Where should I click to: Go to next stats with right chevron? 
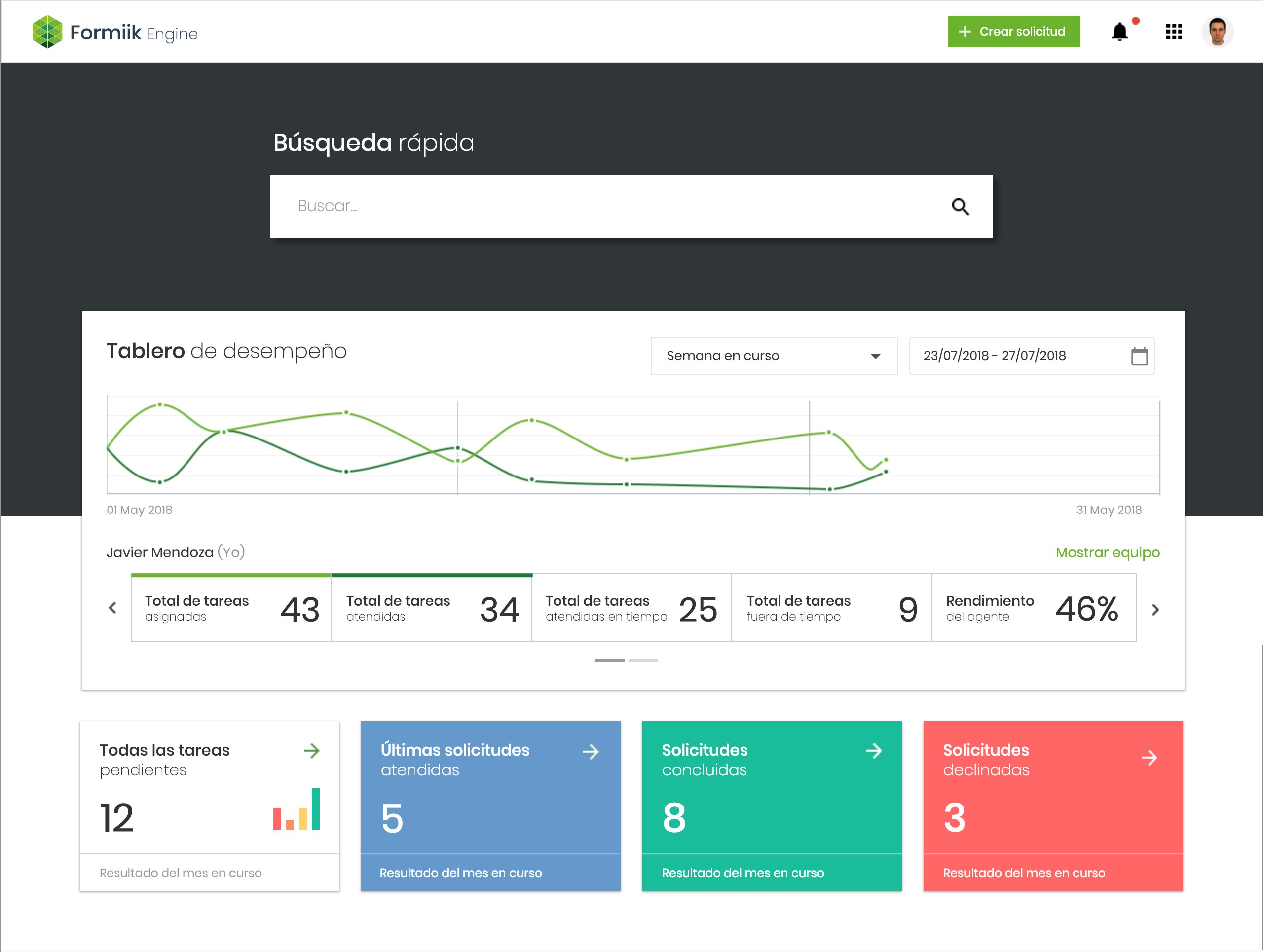click(1155, 610)
